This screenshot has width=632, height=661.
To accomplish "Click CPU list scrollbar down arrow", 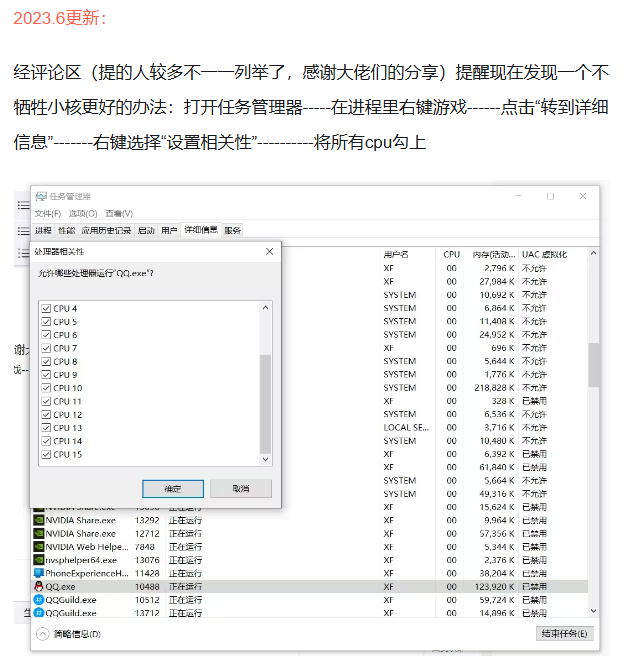I will coord(265,459).
